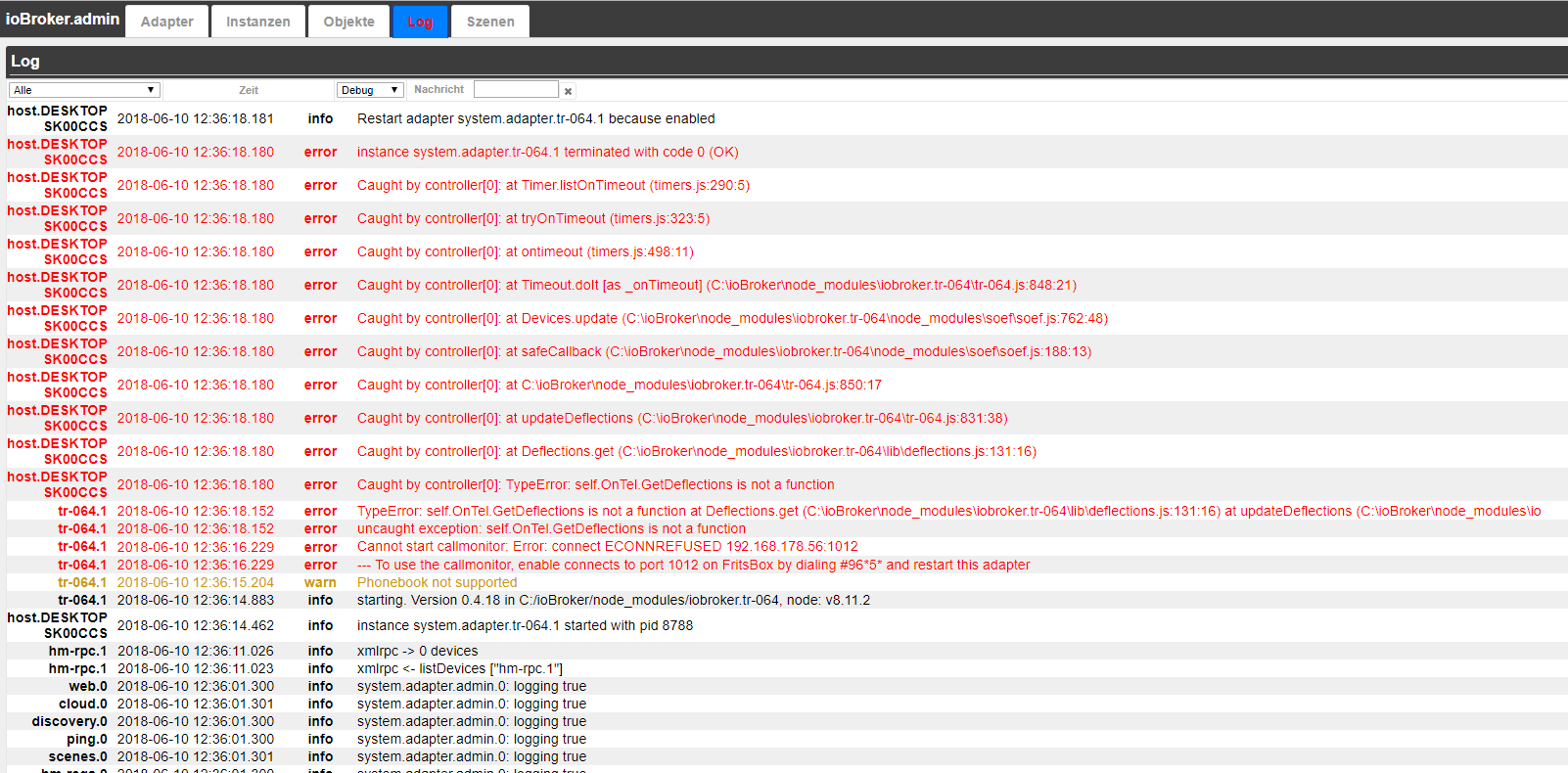Click the 'web.0' source name
This screenshot has width=1568, height=773.
click(x=88, y=686)
